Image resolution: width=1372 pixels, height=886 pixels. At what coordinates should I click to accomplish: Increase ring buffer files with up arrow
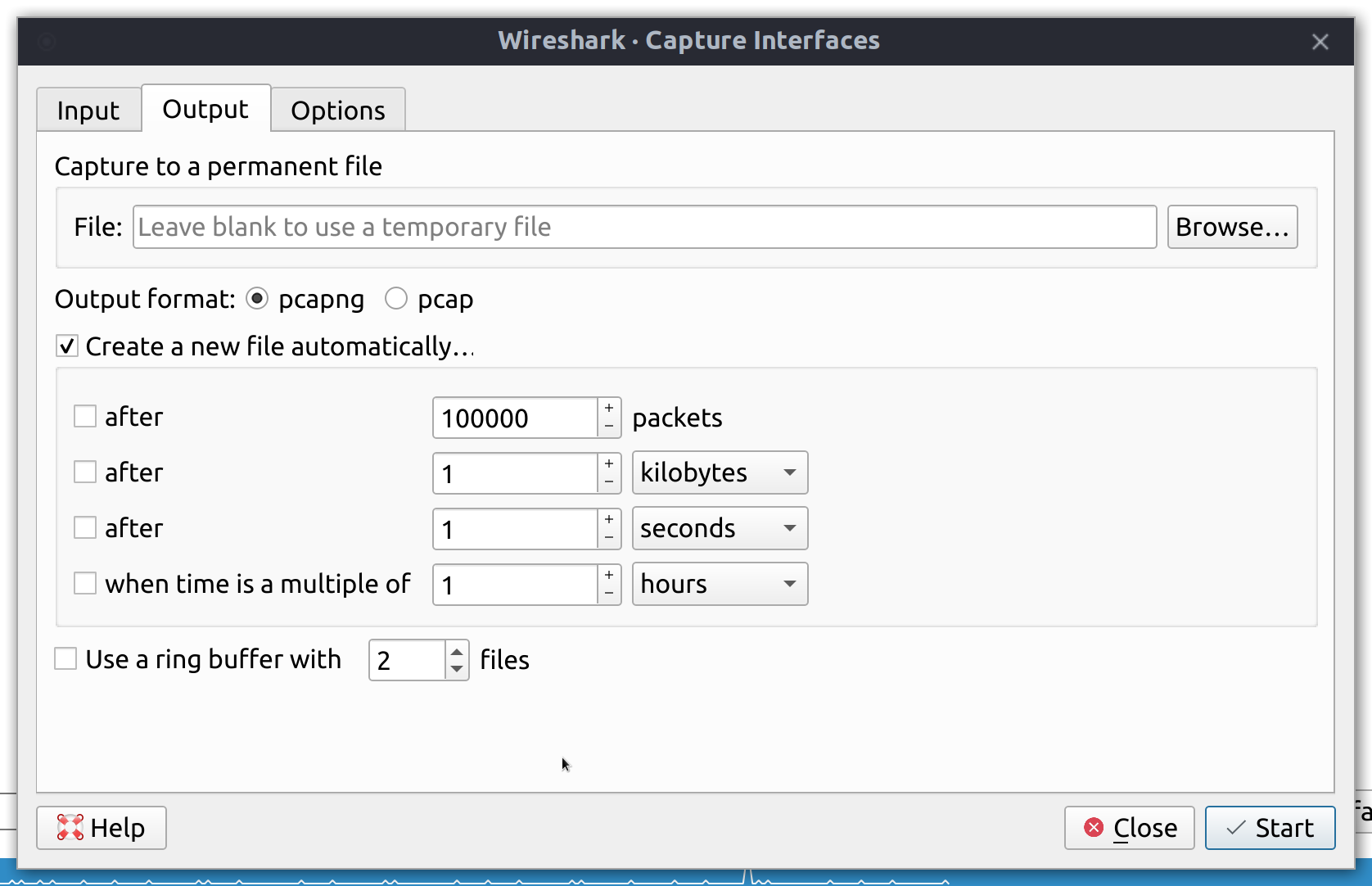(457, 651)
